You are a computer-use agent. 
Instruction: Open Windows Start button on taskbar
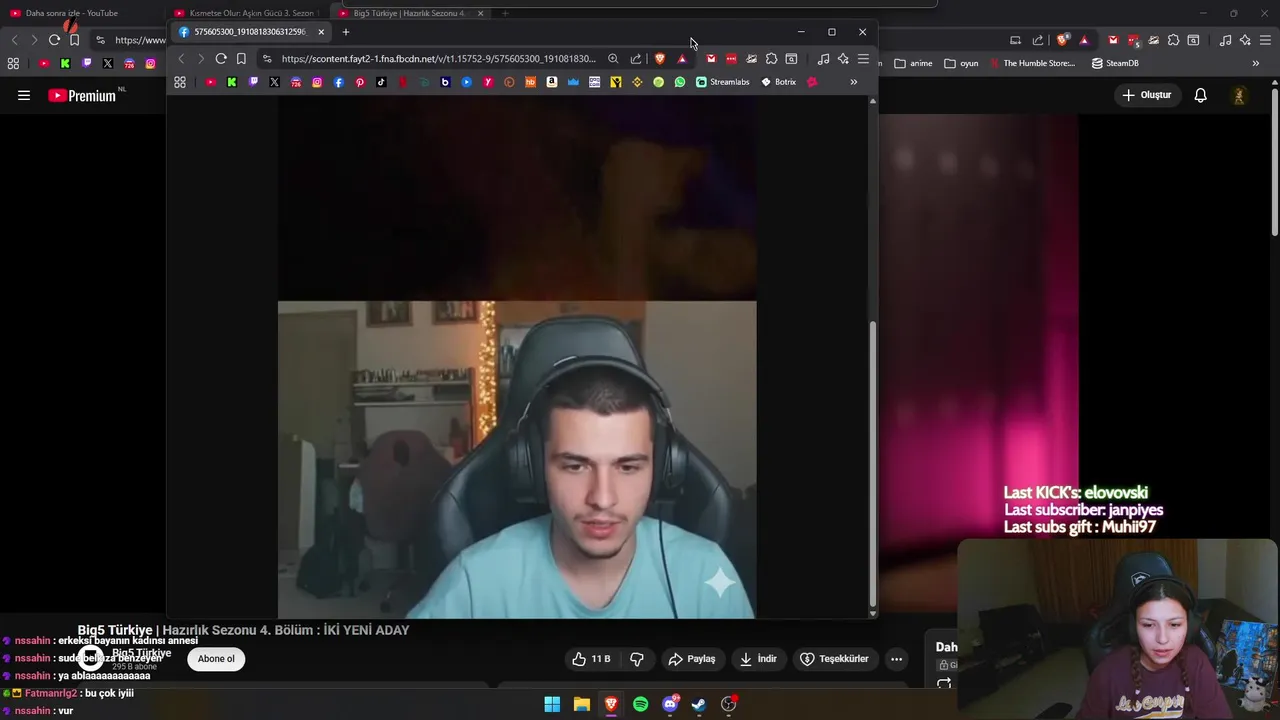click(552, 704)
